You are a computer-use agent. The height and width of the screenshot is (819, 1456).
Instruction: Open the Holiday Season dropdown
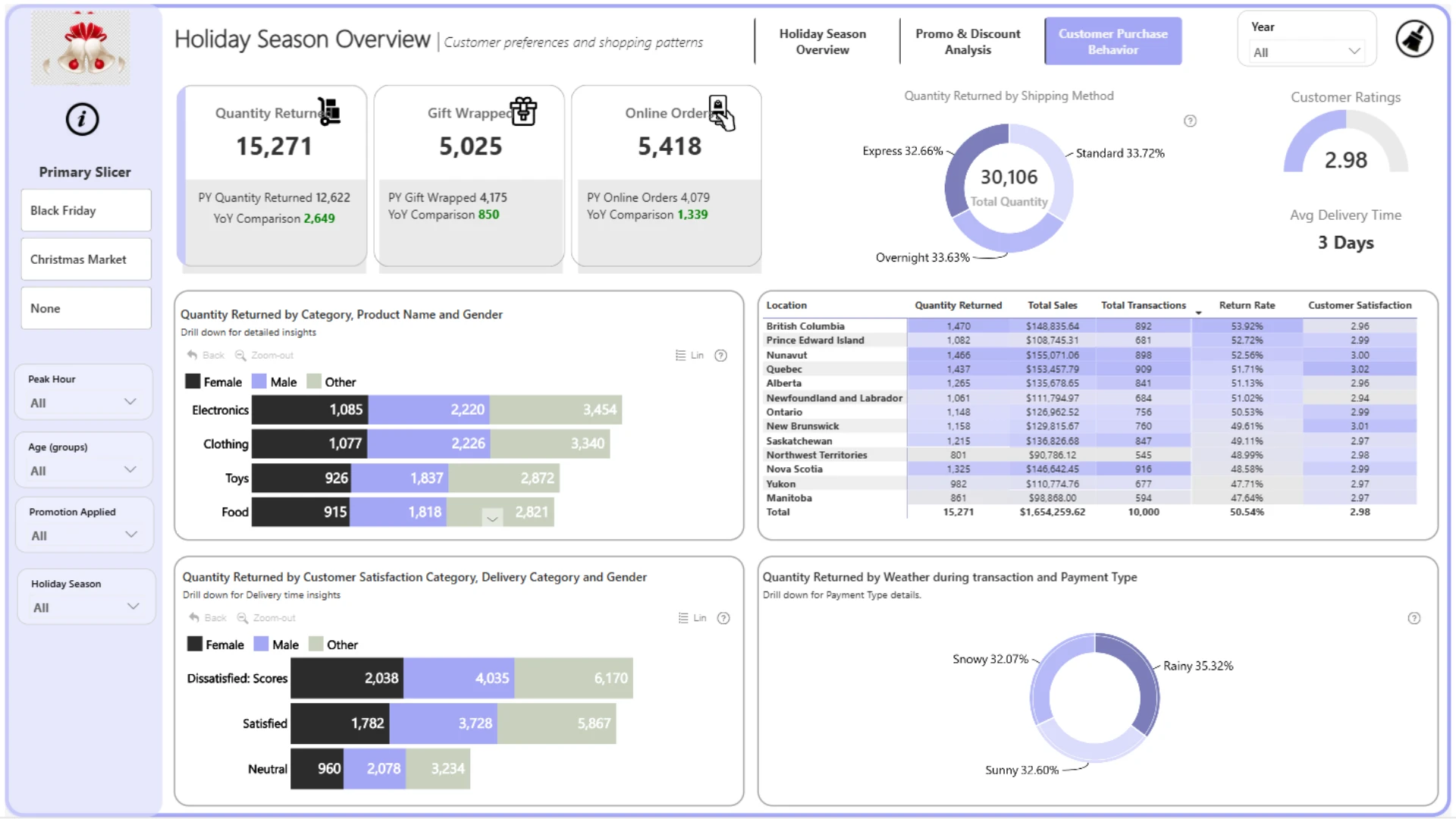[86, 607]
